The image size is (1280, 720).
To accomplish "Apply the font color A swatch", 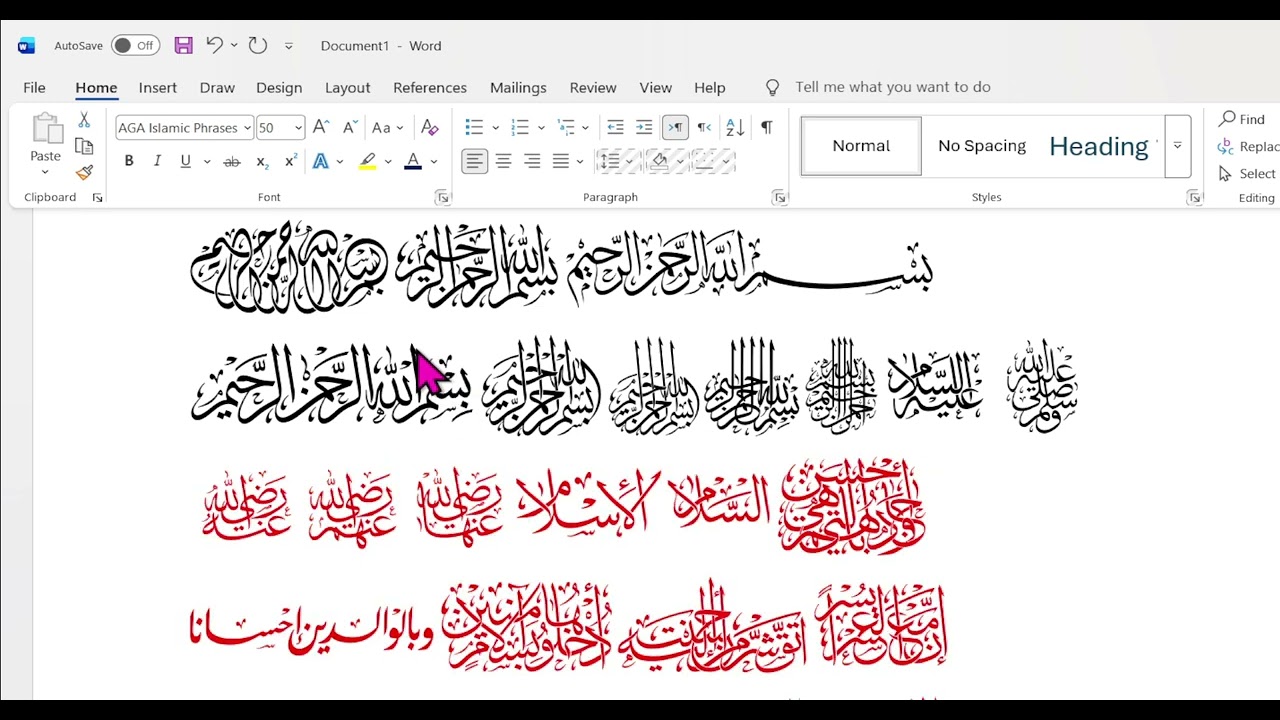I will coord(413,161).
